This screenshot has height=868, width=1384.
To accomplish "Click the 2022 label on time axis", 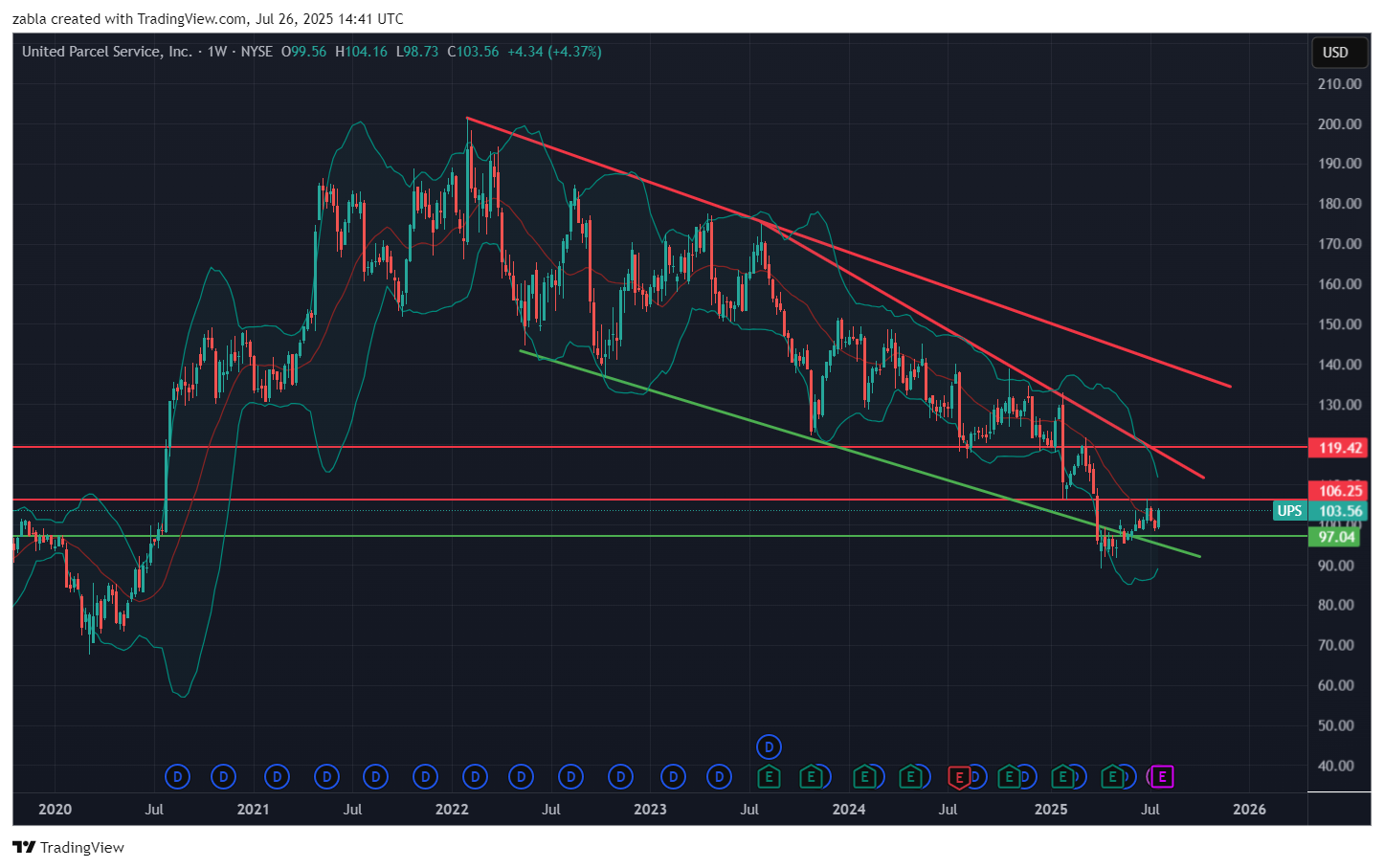I will (452, 810).
